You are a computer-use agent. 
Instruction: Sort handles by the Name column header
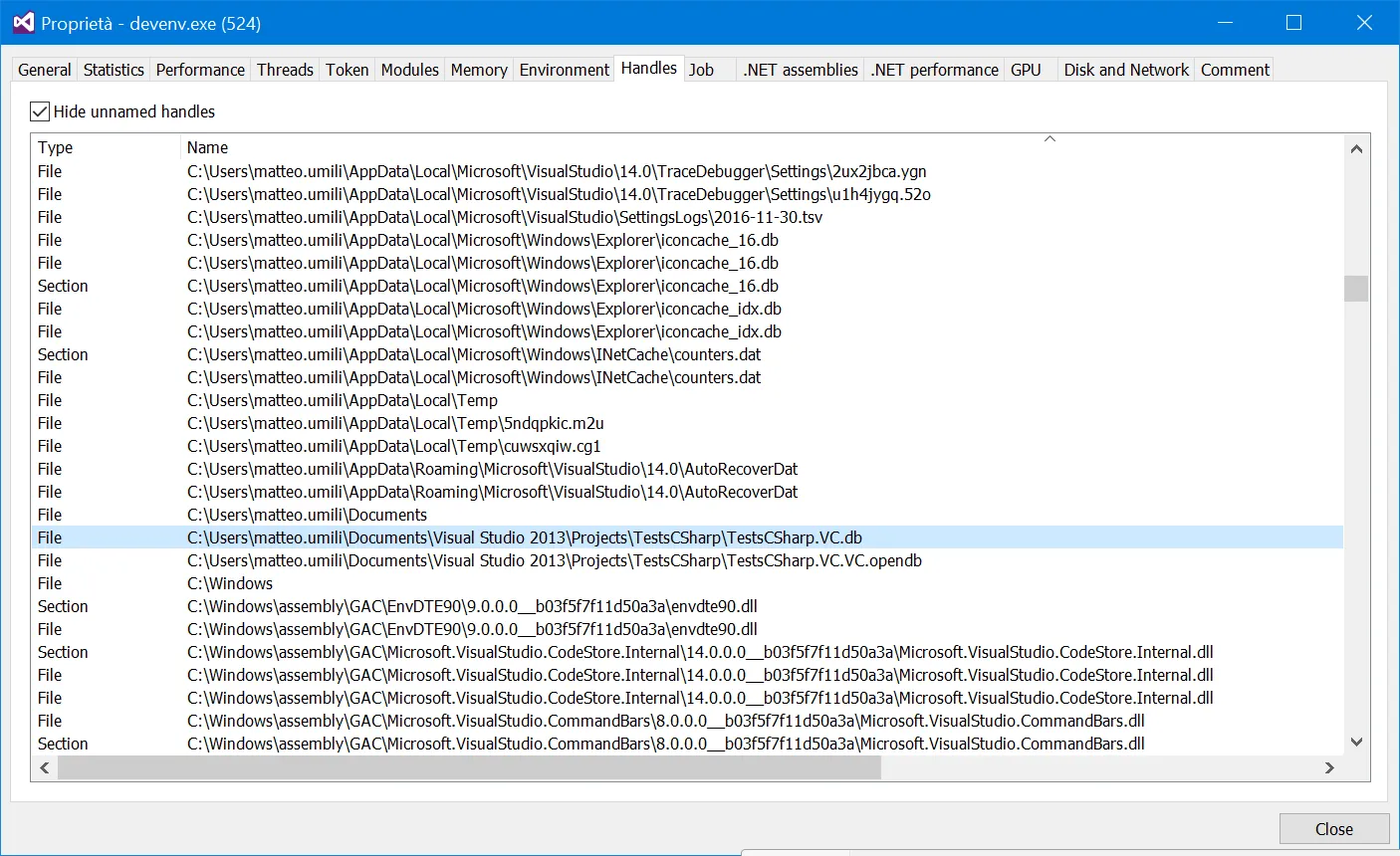pos(762,147)
